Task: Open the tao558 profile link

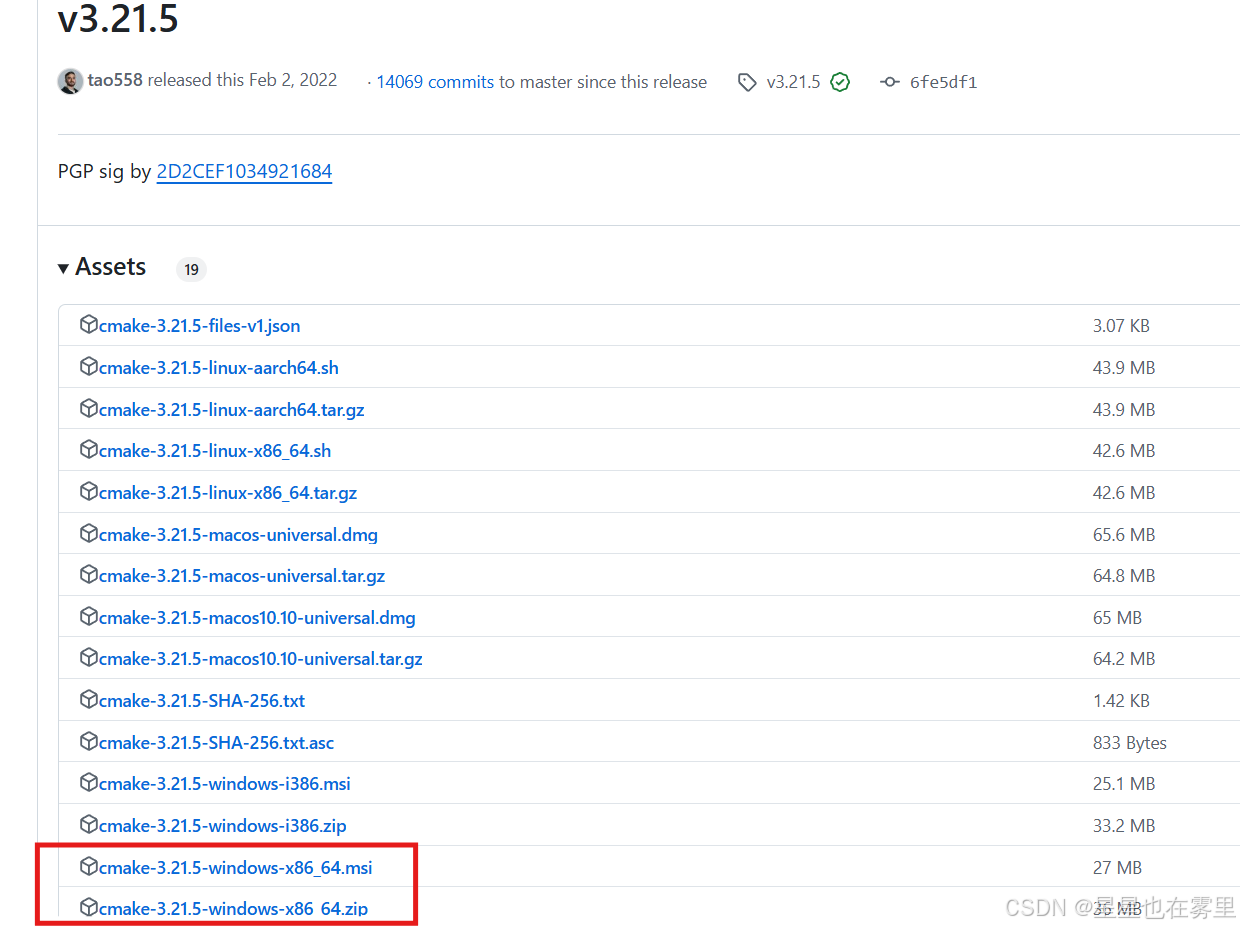Action: pyautogui.click(x=115, y=80)
